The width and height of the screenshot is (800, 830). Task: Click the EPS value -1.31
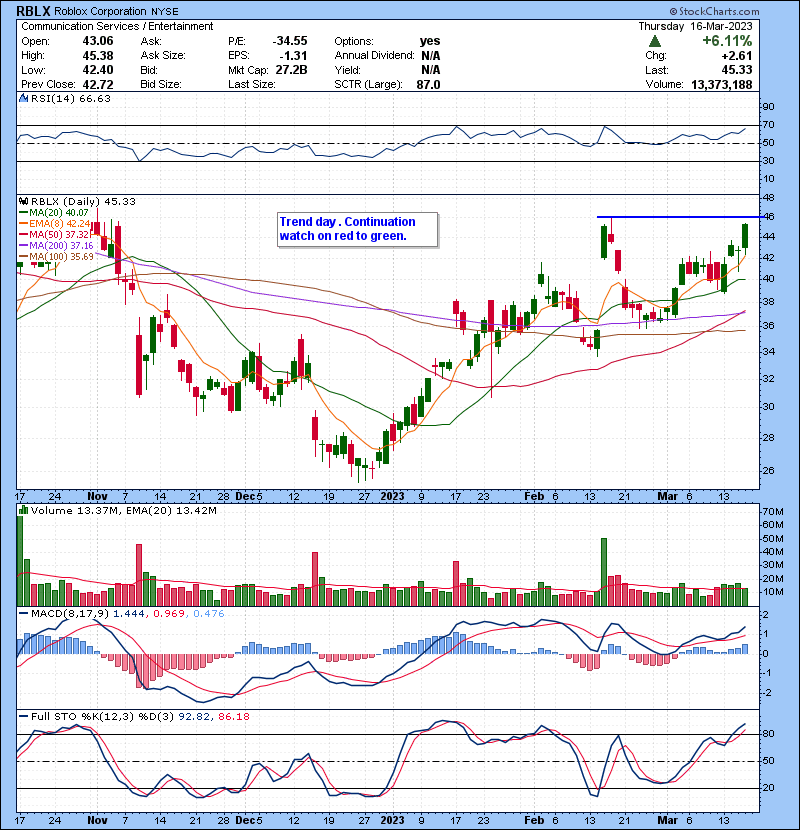[295, 56]
